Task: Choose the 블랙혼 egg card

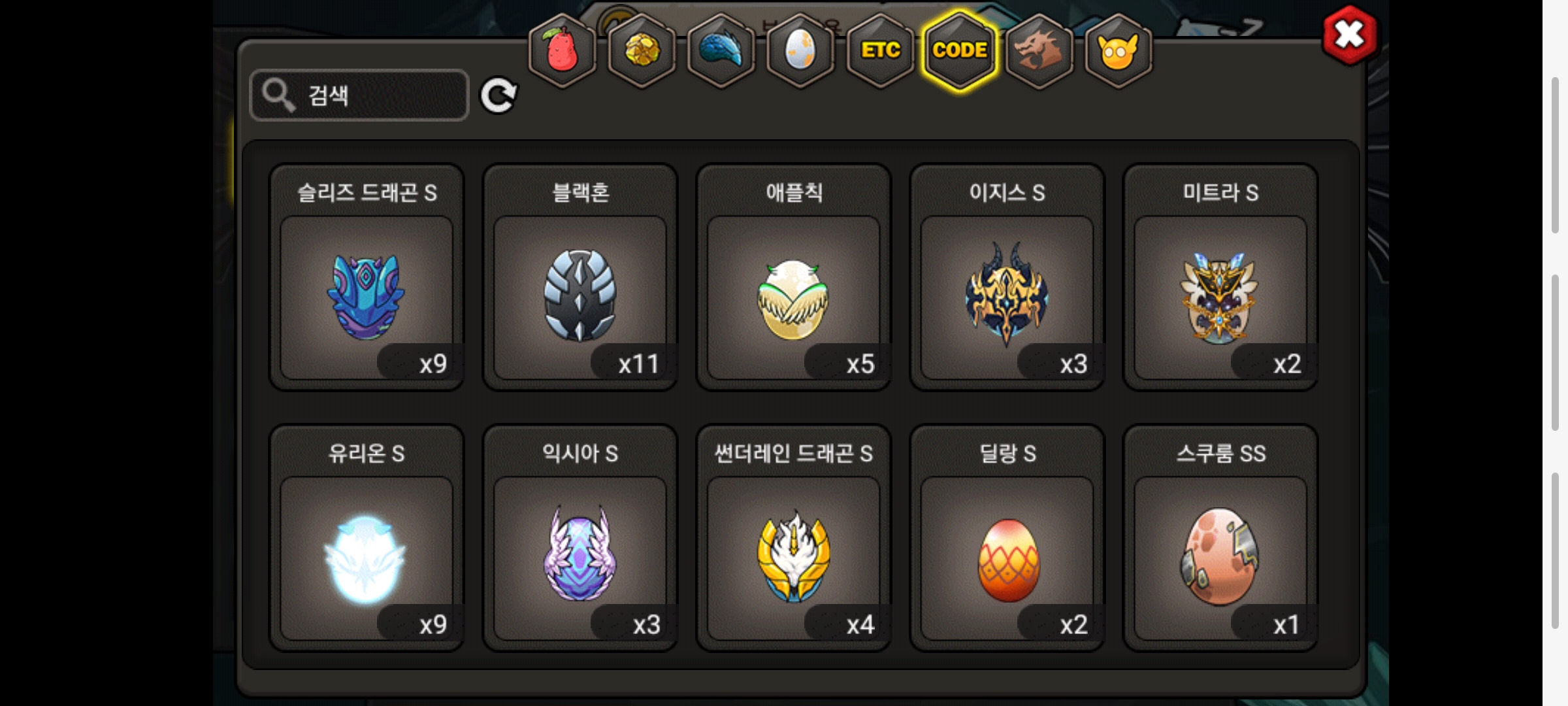Action: tap(580, 277)
